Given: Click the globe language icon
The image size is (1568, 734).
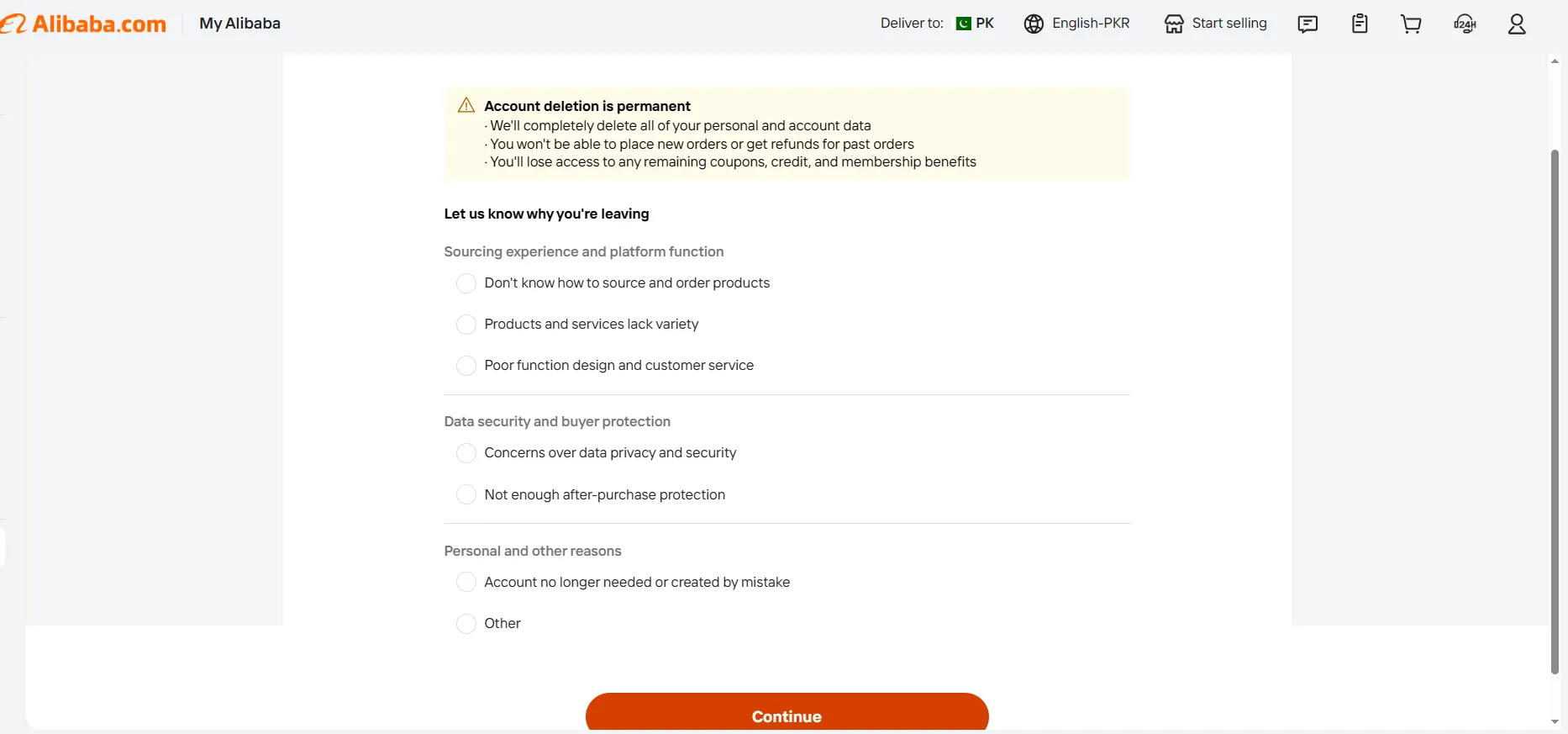Looking at the screenshot, I should [1034, 24].
